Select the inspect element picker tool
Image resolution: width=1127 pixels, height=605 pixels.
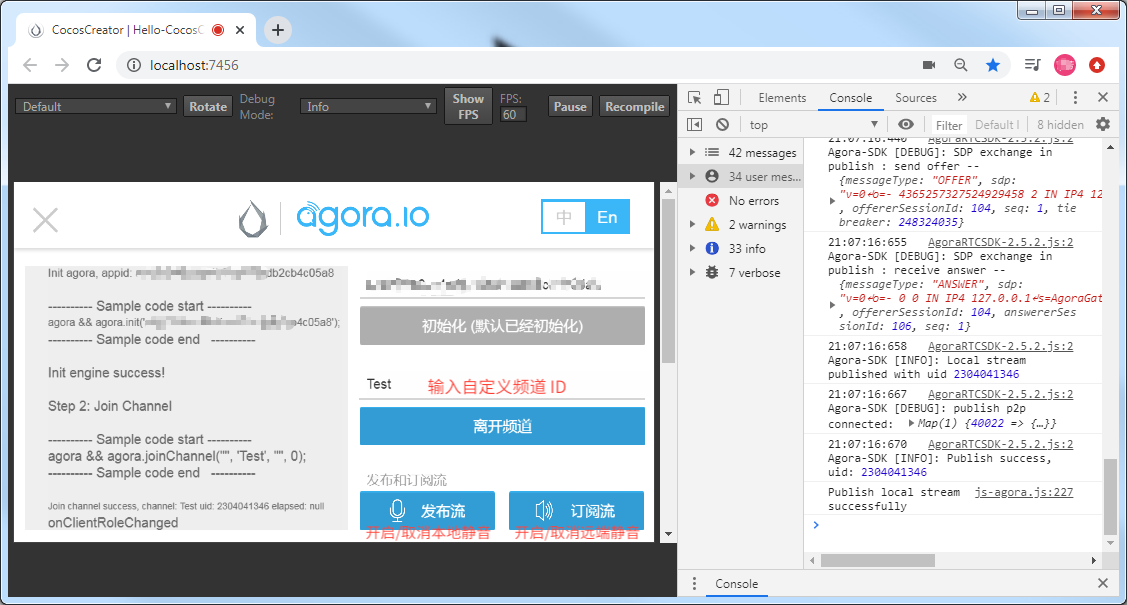tap(694, 98)
